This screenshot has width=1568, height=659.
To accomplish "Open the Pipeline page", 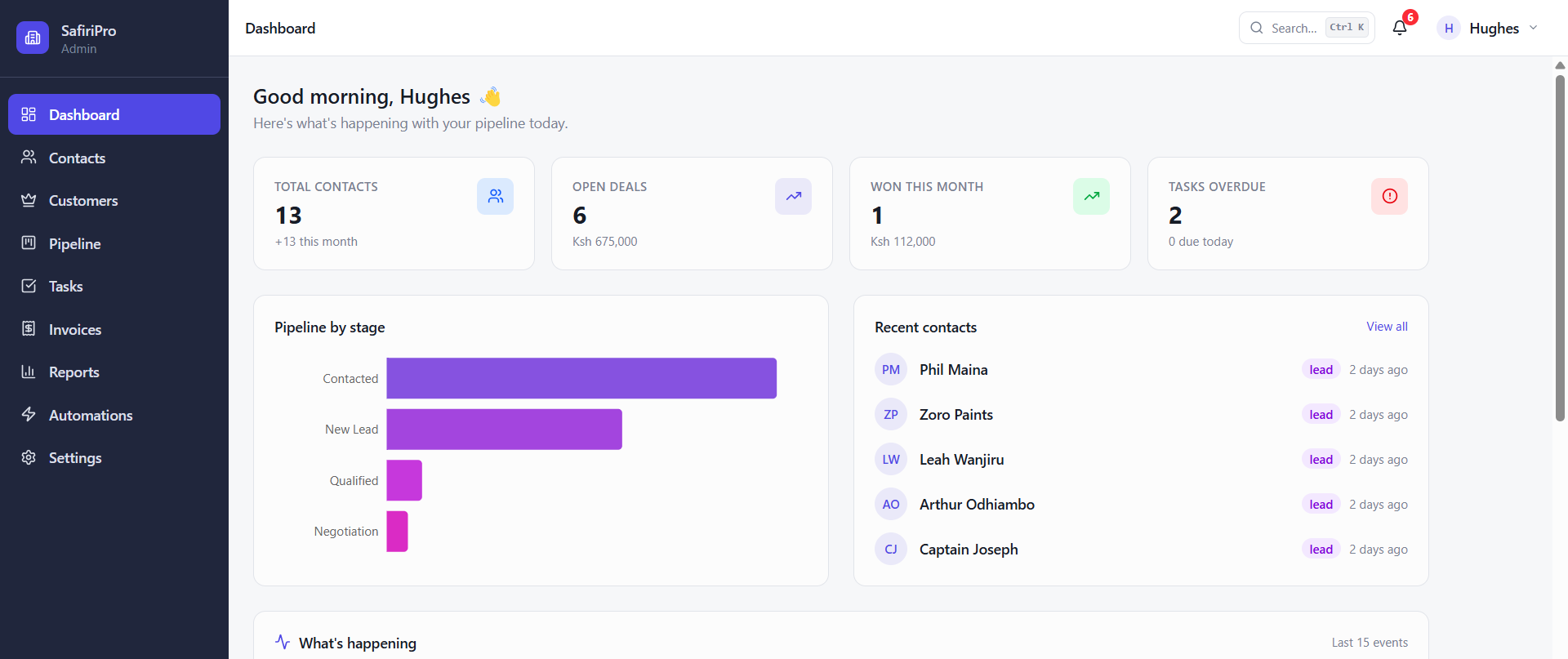I will pyautogui.click(x=114, y=243).
